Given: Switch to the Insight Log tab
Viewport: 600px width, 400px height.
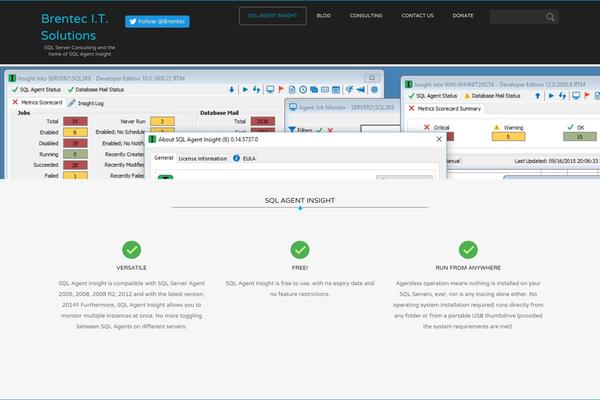Looking at the screenshot, I should tap(86, 103).
